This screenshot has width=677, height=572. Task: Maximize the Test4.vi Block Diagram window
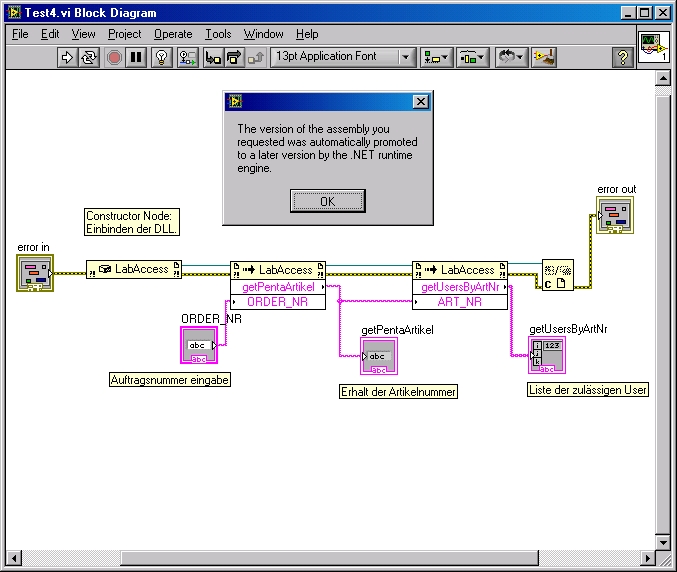point(645,13)
